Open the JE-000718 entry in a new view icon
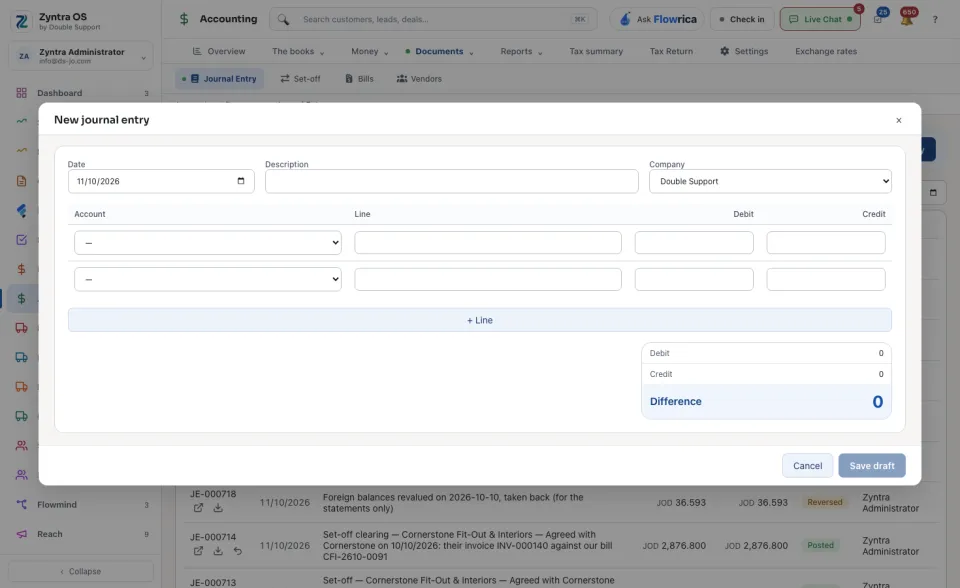This screenshot has height=588, width=960. coord(198,508)
